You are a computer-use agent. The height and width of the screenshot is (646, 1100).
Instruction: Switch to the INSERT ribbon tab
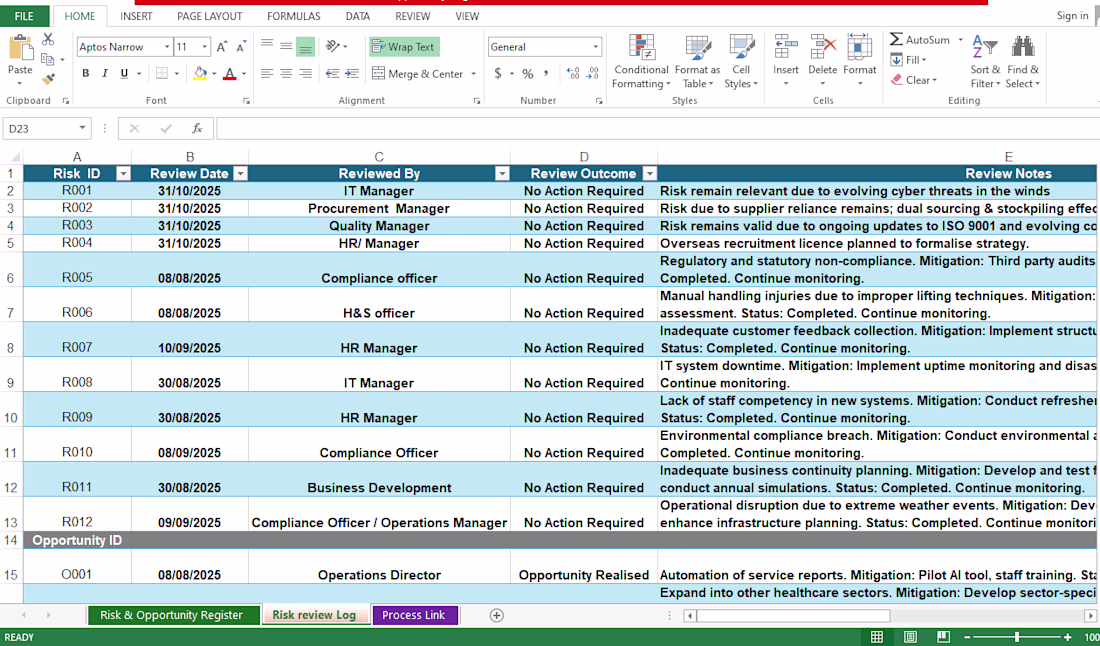pyautogui.click(x=136, y=16)
